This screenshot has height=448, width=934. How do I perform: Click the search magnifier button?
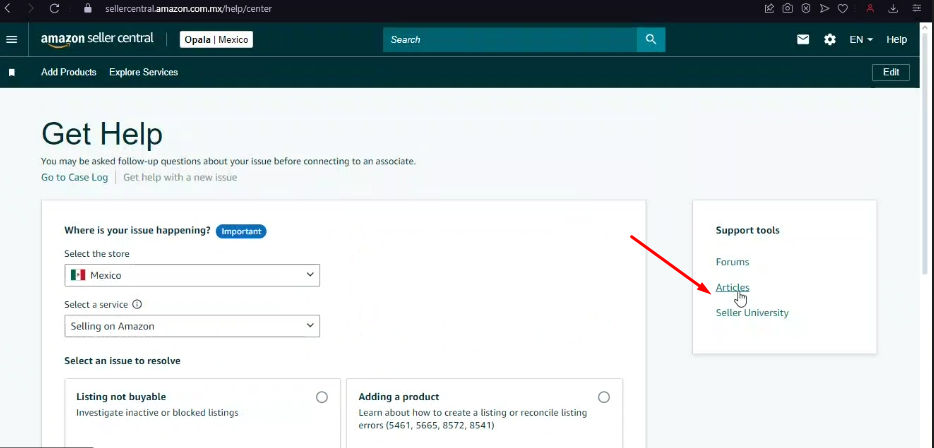click(x=651, y=39)
